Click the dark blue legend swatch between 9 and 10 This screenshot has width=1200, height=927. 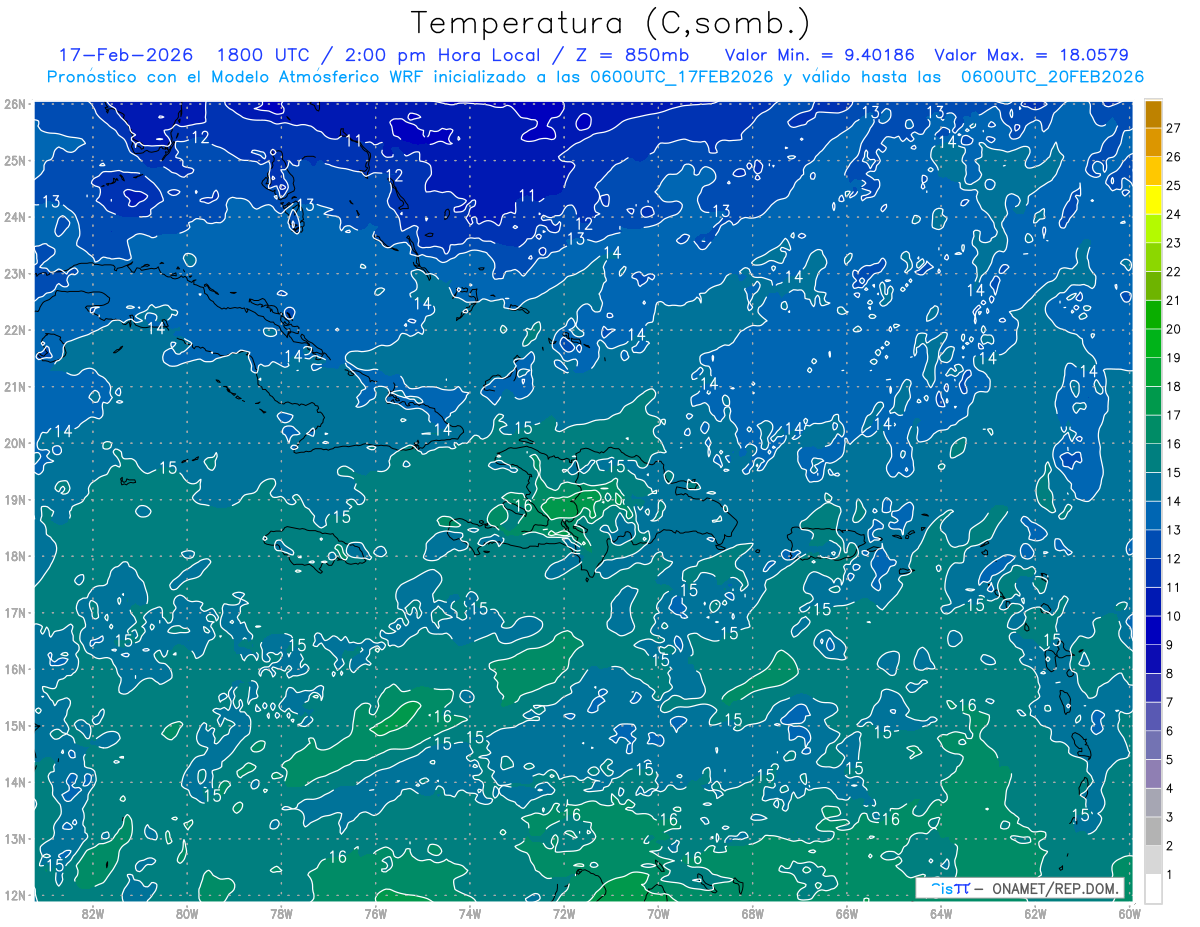pos(1153,631)
